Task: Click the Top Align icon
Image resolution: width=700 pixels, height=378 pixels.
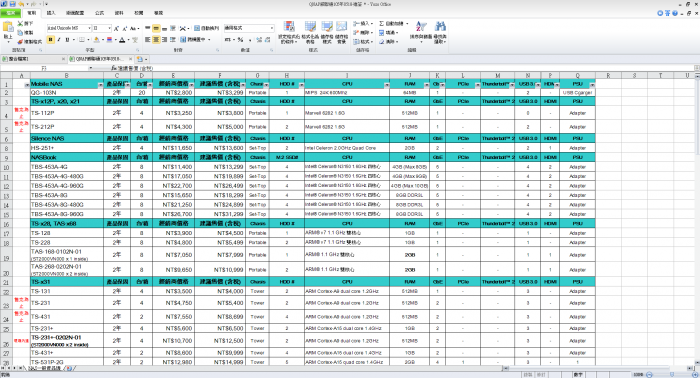Action: (148, 28)
